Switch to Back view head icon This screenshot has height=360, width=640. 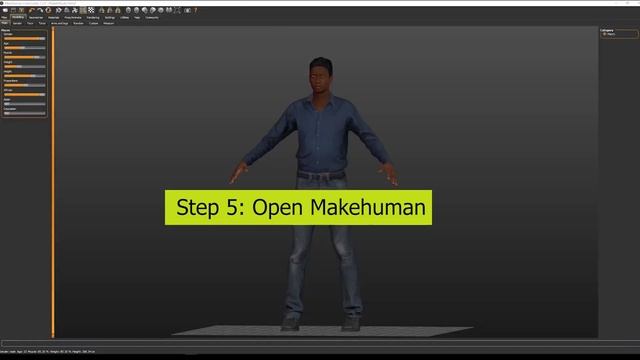136,10
